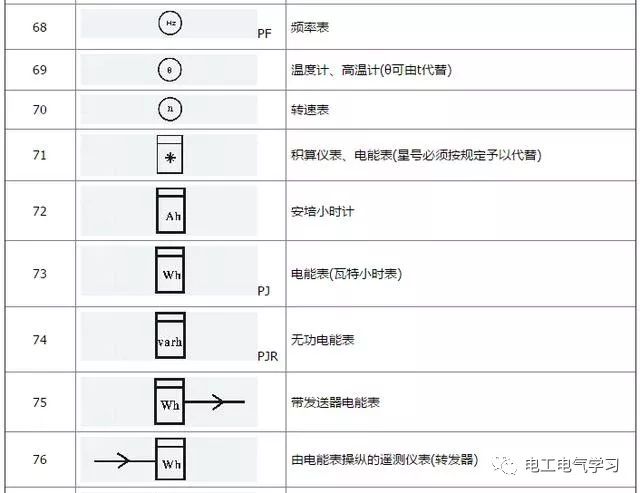
Task: Click the Hz frequency meter symbol
Action: click(168, 24)
